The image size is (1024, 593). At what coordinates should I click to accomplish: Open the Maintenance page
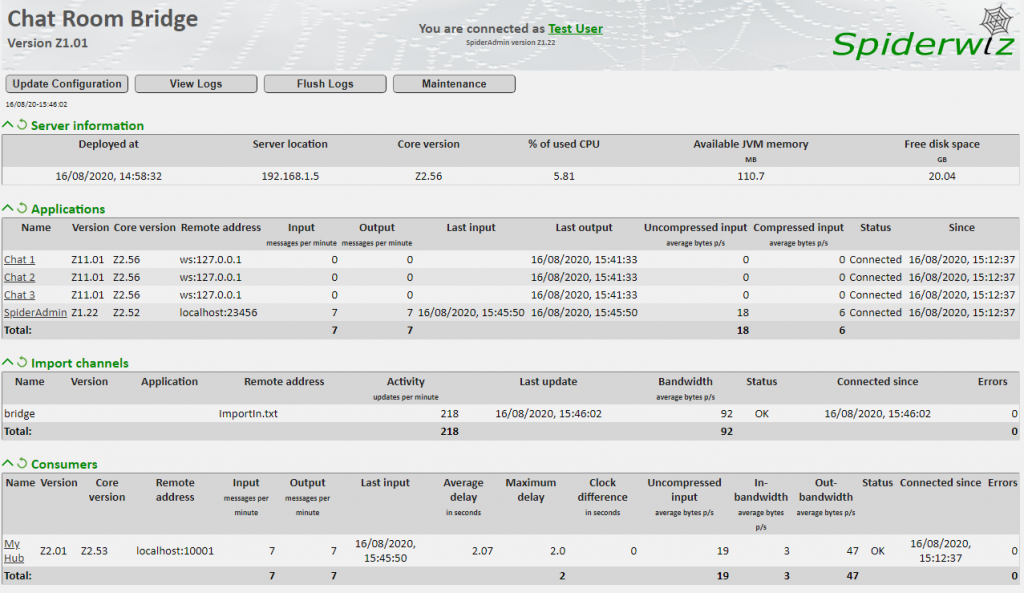pyautogui.click(x=454, y=84)
